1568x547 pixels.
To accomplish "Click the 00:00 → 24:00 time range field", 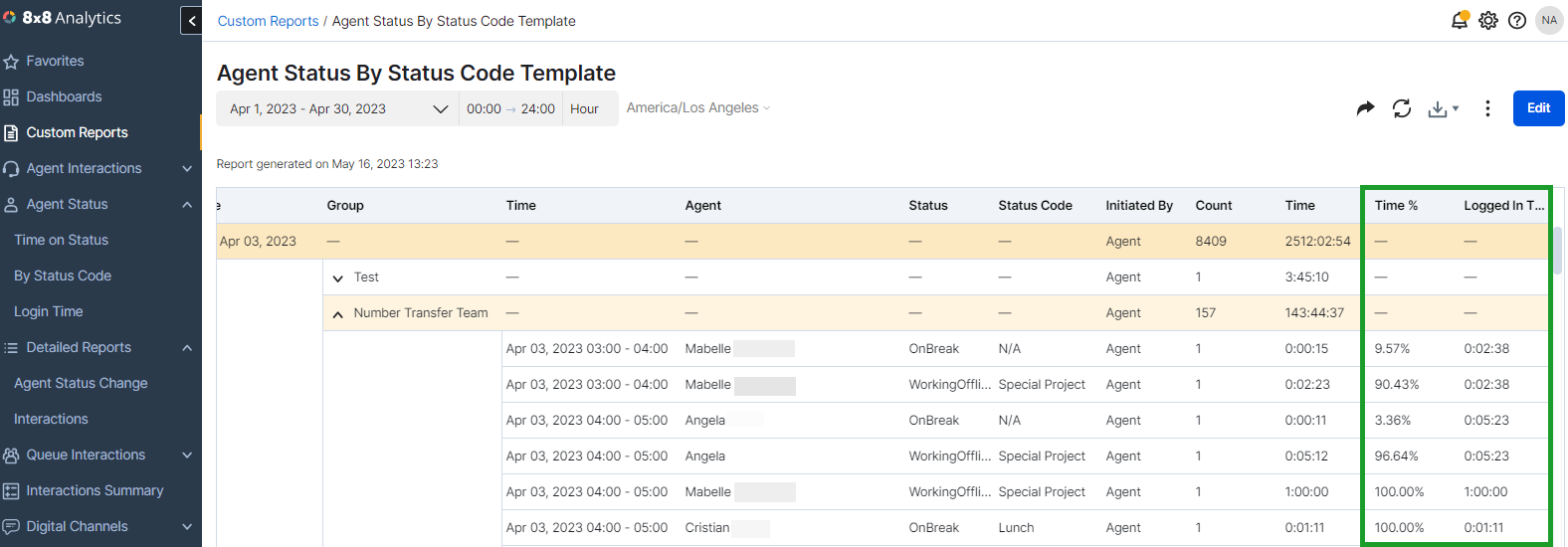I will 510,108.
